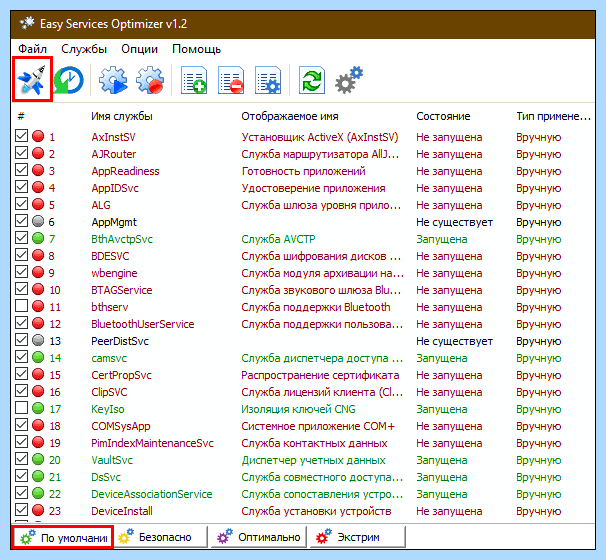Click the Изоляция ключей CNG display name

tap(298, 409)
